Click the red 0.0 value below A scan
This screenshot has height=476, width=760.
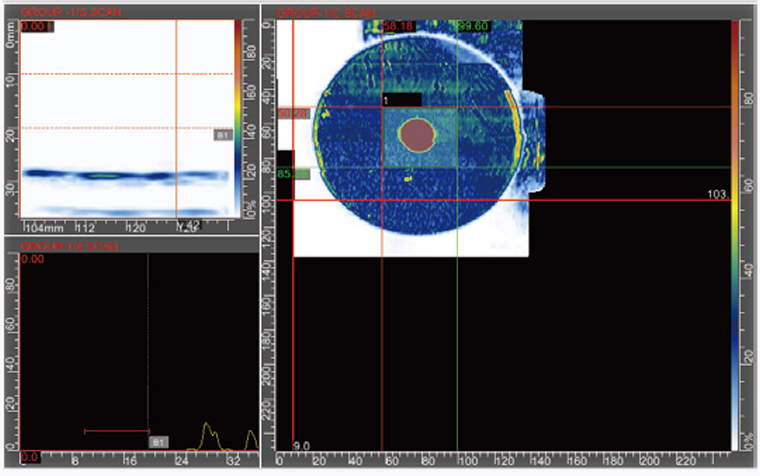[x=30, y=457]
